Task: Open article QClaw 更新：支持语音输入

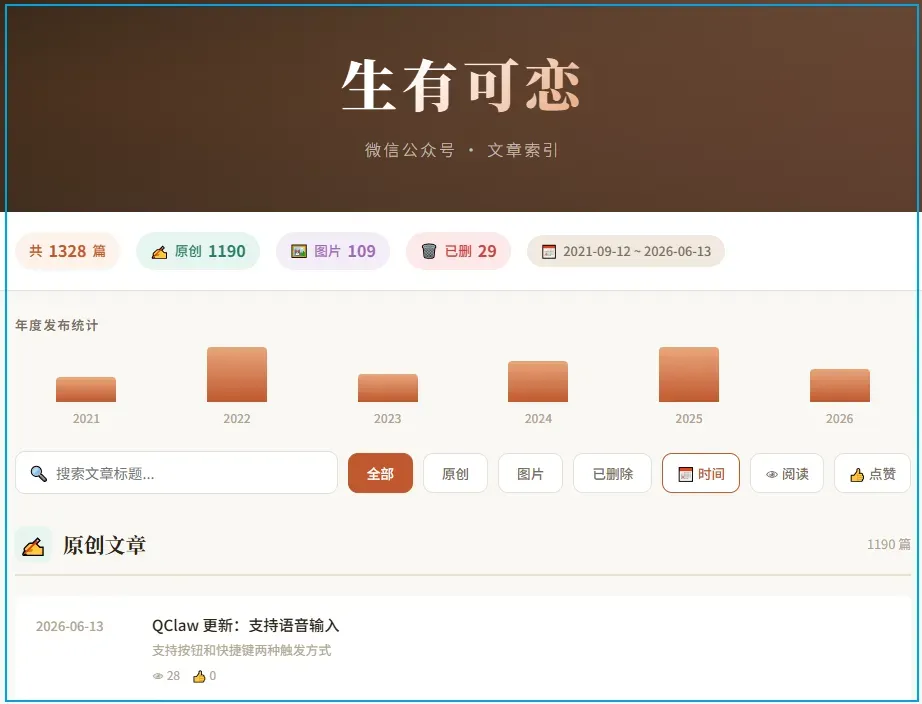Action: [245, 625]
